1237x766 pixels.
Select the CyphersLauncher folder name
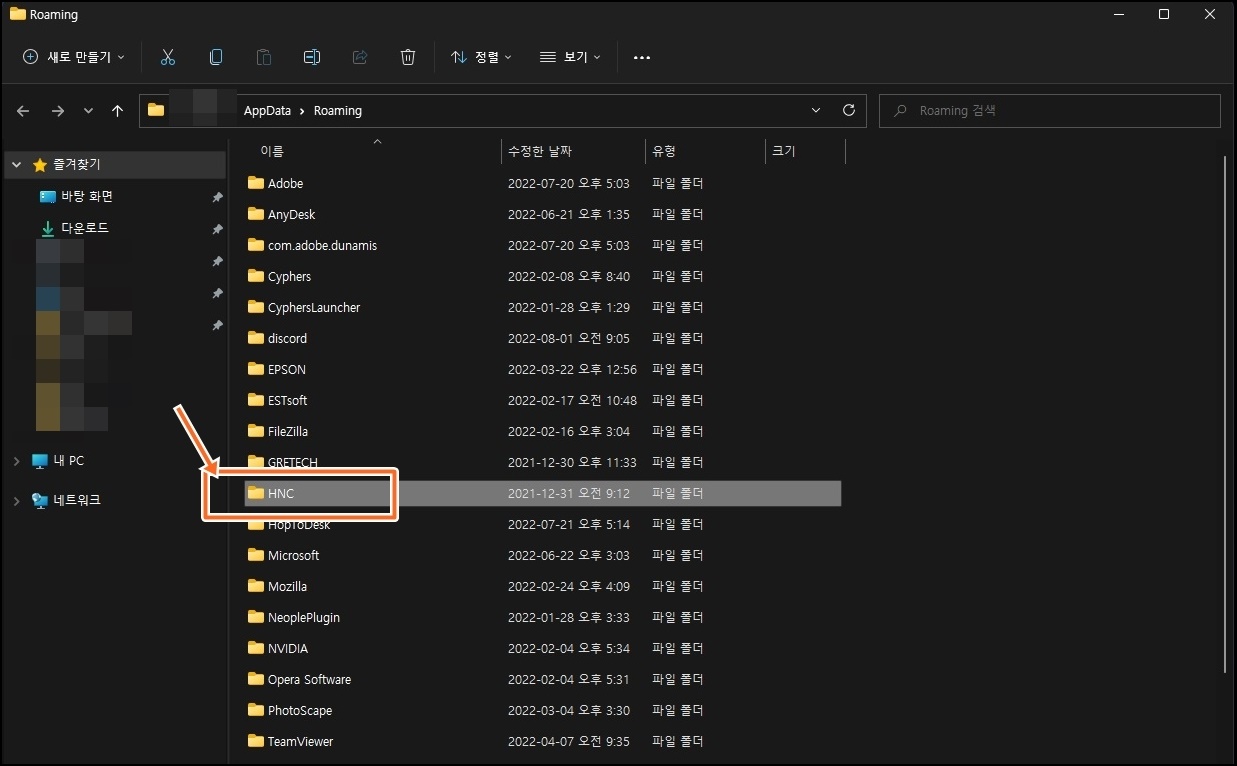tap(314, 307)
